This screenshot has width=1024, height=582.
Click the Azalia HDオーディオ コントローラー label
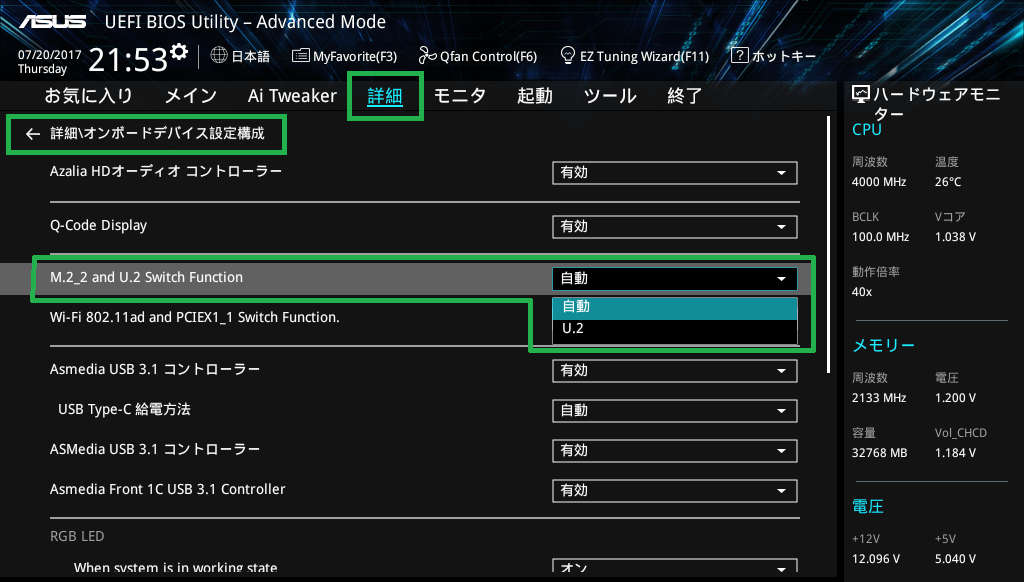coord(166,171)
